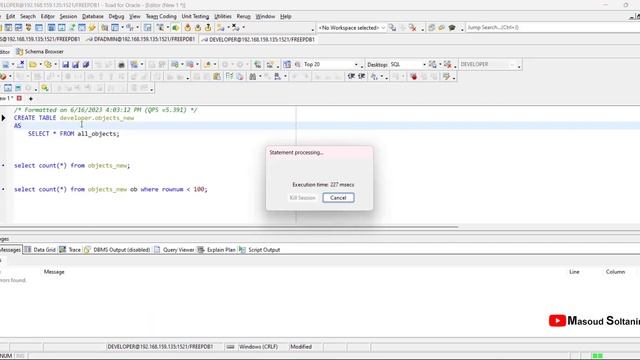This screenshot has width=640, height=360.
Task: Switch to the Trace tab
Action: coord(70,250)
